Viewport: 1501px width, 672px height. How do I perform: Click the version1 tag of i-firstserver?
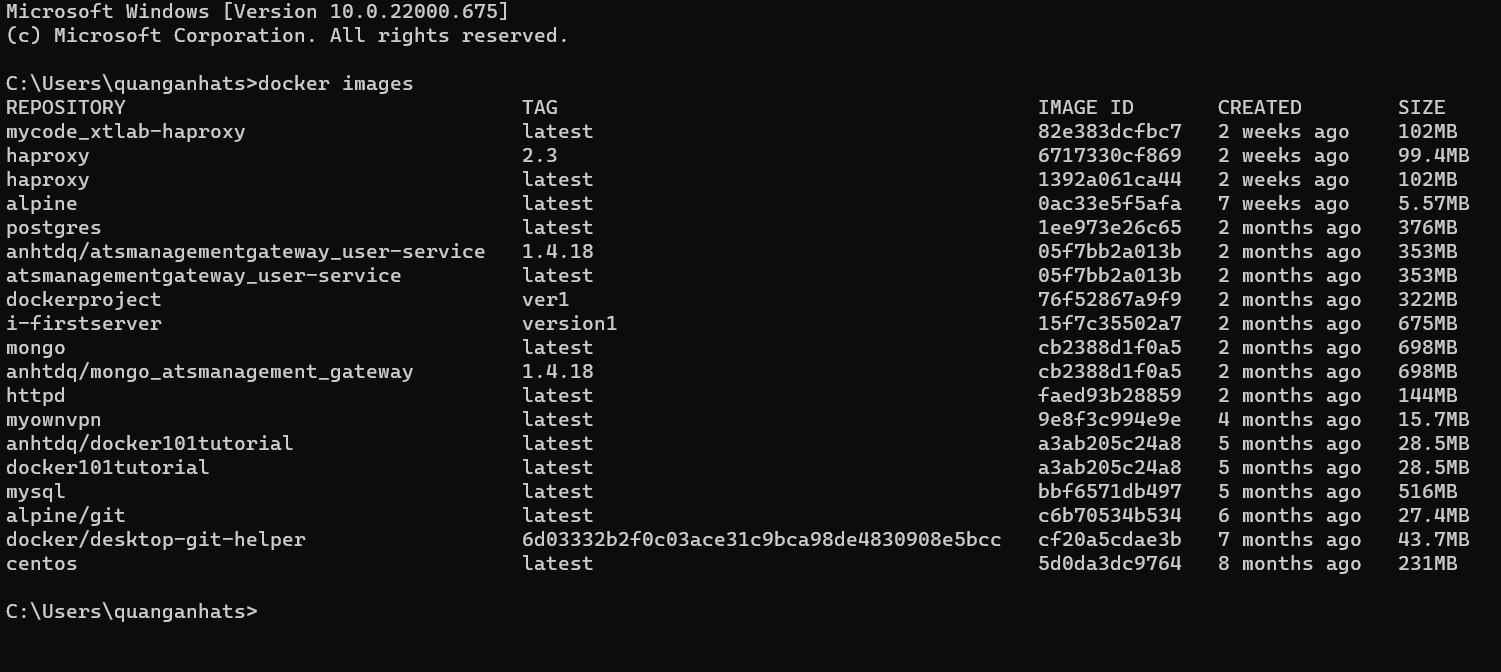[x=569, y=324]
